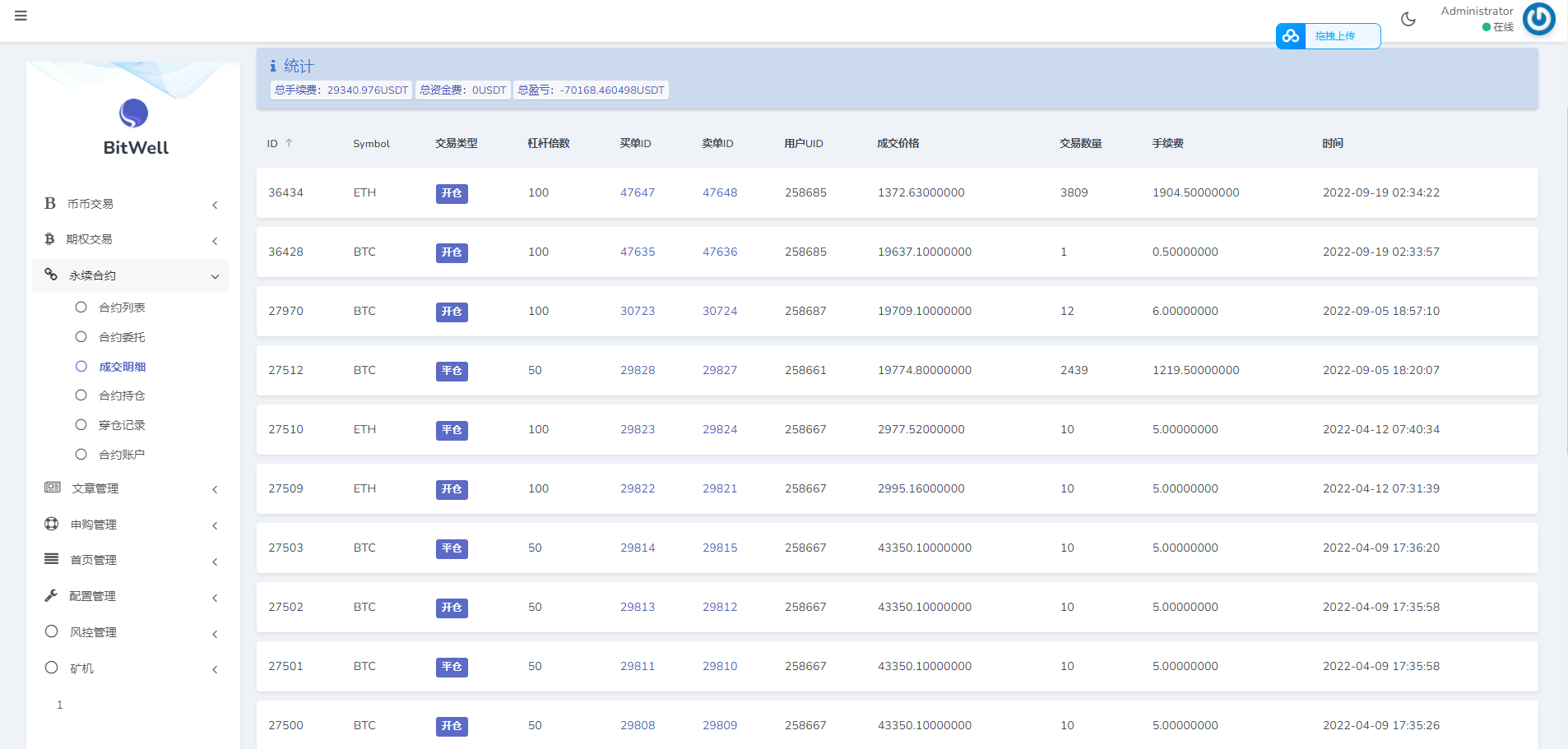Click the 期权交易 currency icon
1568x749 pixels.
tap(50, 239)
